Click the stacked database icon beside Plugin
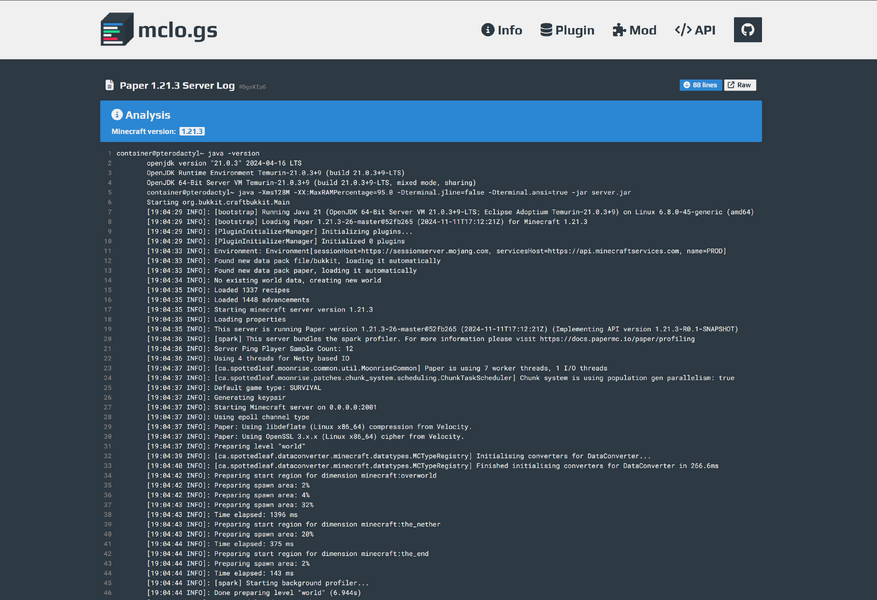The height and width of the screenshot is (600, 877). point(547,30)
